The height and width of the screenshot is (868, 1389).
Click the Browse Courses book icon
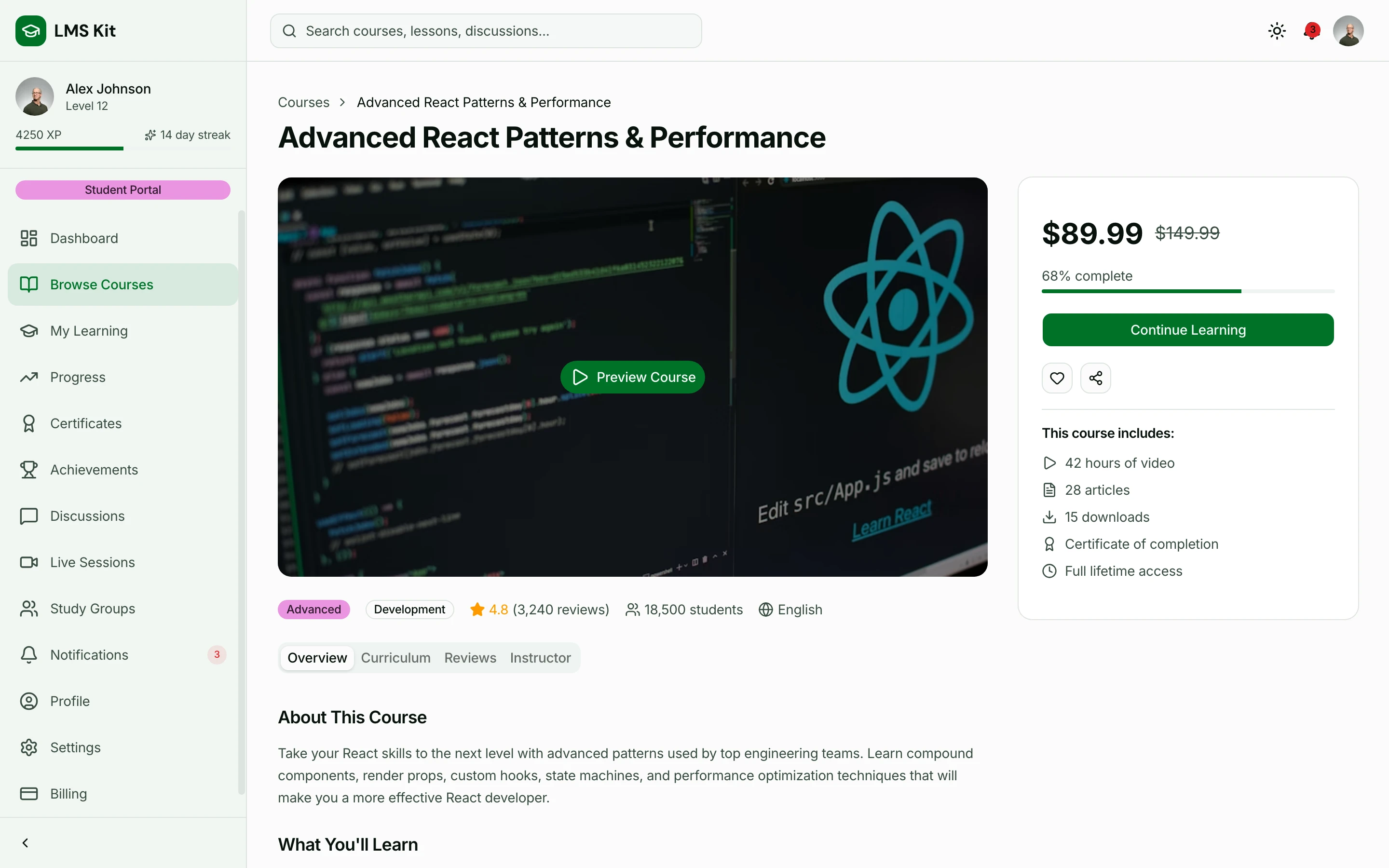[29, 285]
